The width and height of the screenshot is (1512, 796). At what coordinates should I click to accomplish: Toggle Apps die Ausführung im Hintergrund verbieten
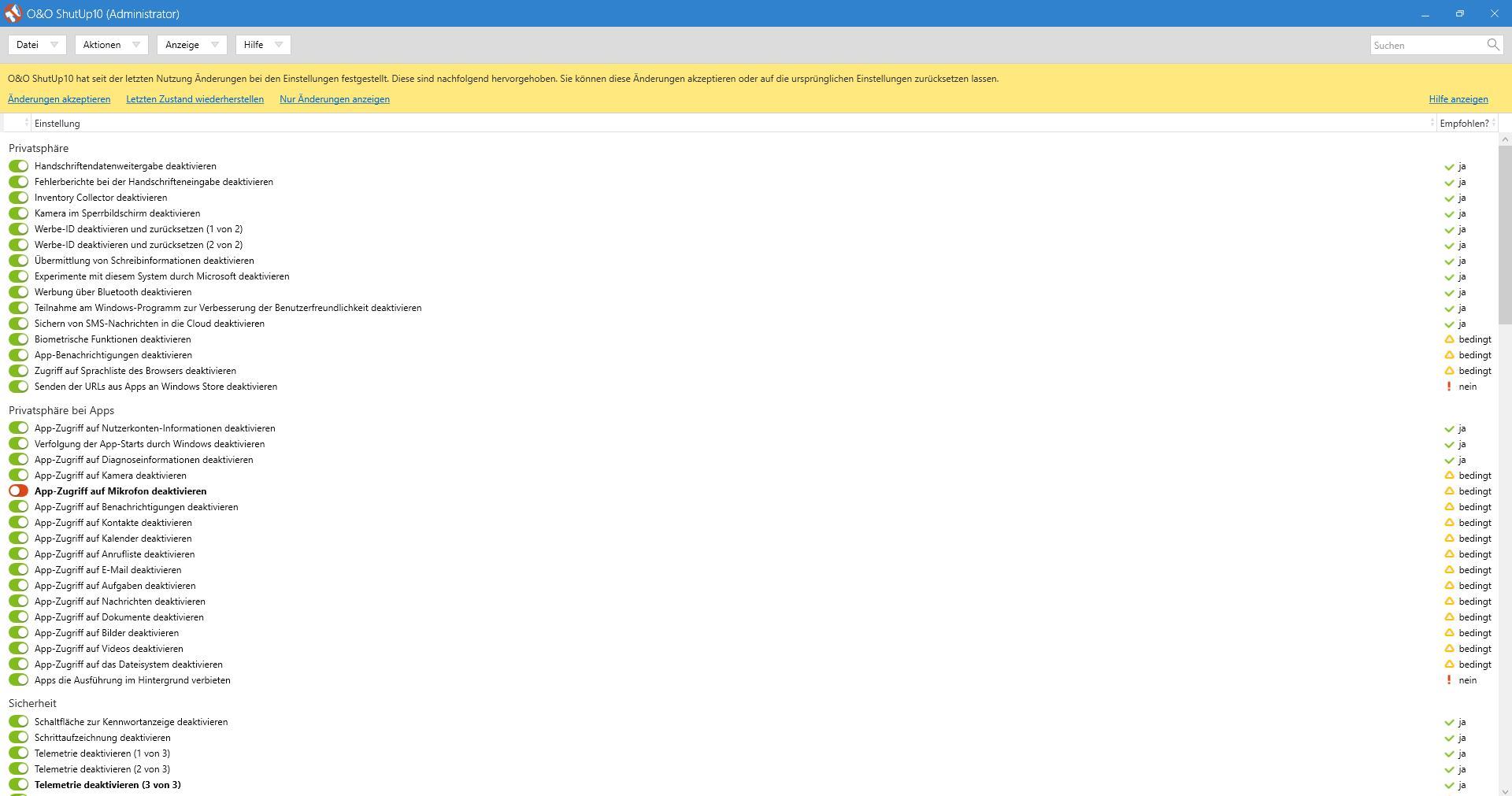pos(18,680)
